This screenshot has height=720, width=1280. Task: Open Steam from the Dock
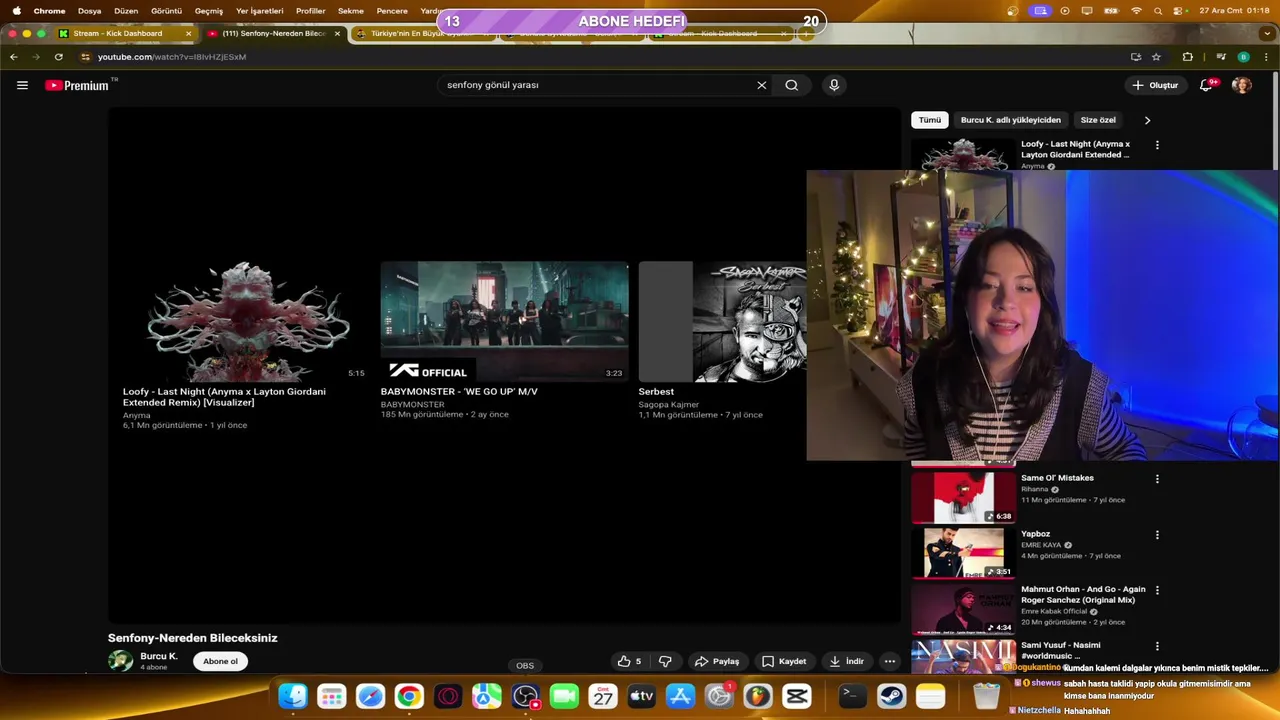pyautogui.click(x=891, y=696)
